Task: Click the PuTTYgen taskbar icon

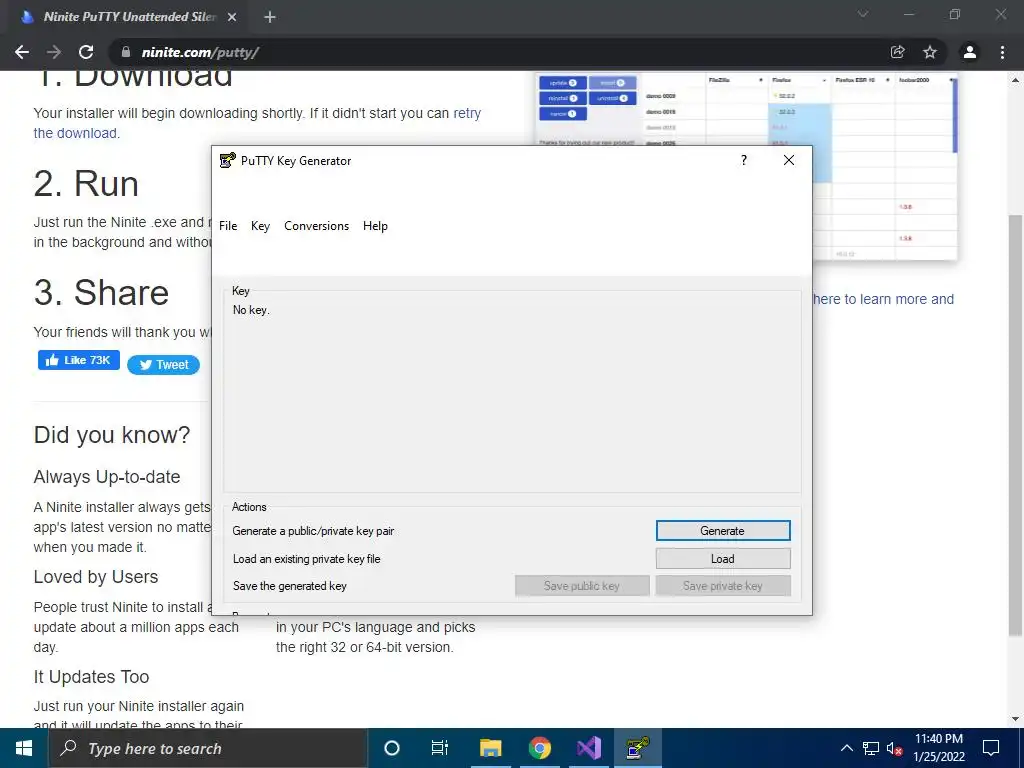Action: 638,748
